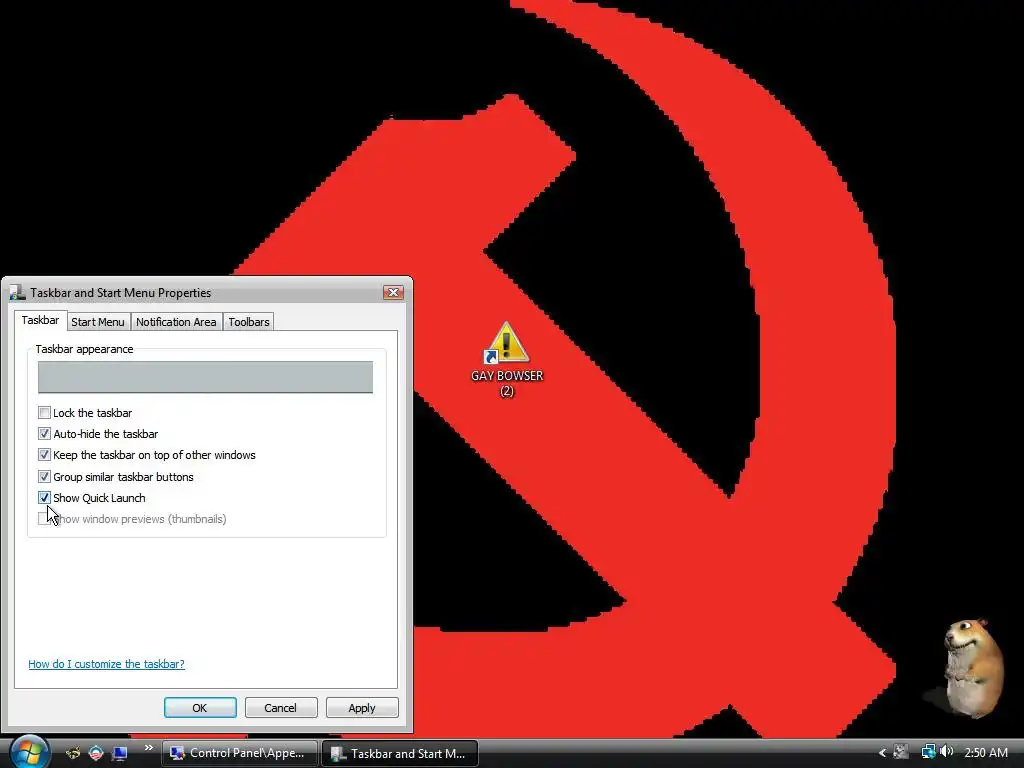Click the Taskbar properties title bar icon
The width and height of the screenshot is (1024, 768).
click(18, 293)
